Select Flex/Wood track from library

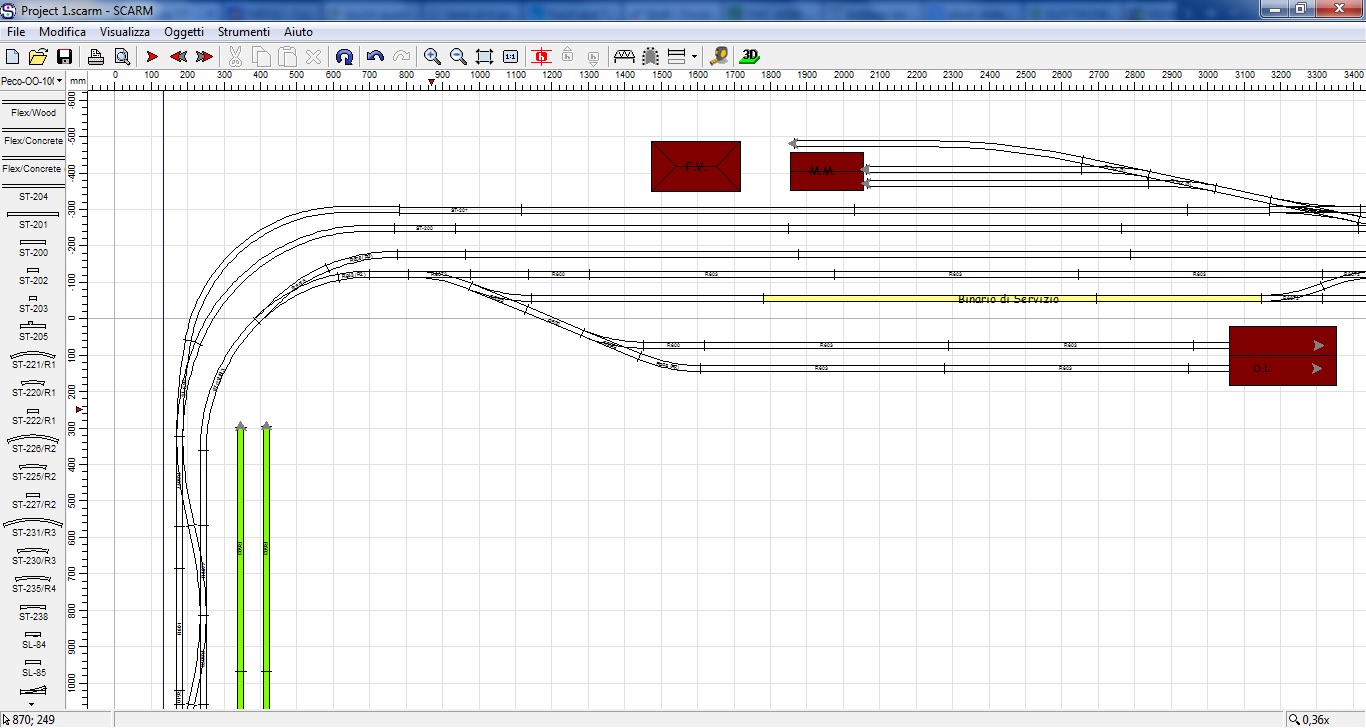[x=33, y=109]
